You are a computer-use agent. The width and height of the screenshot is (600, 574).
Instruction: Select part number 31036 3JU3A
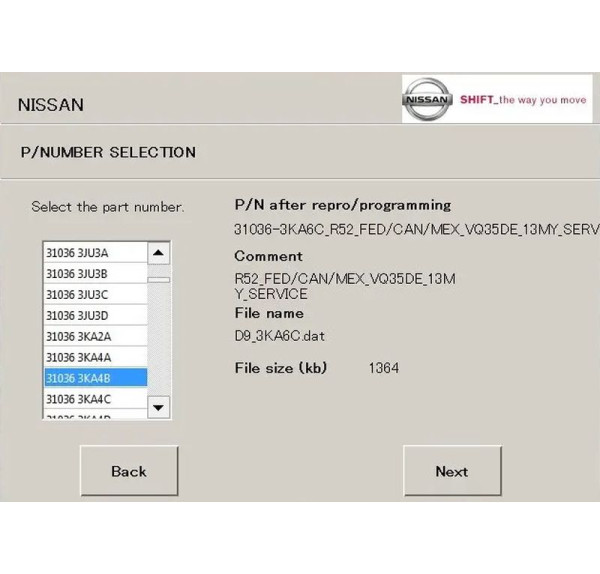click(x=95, y=253)
